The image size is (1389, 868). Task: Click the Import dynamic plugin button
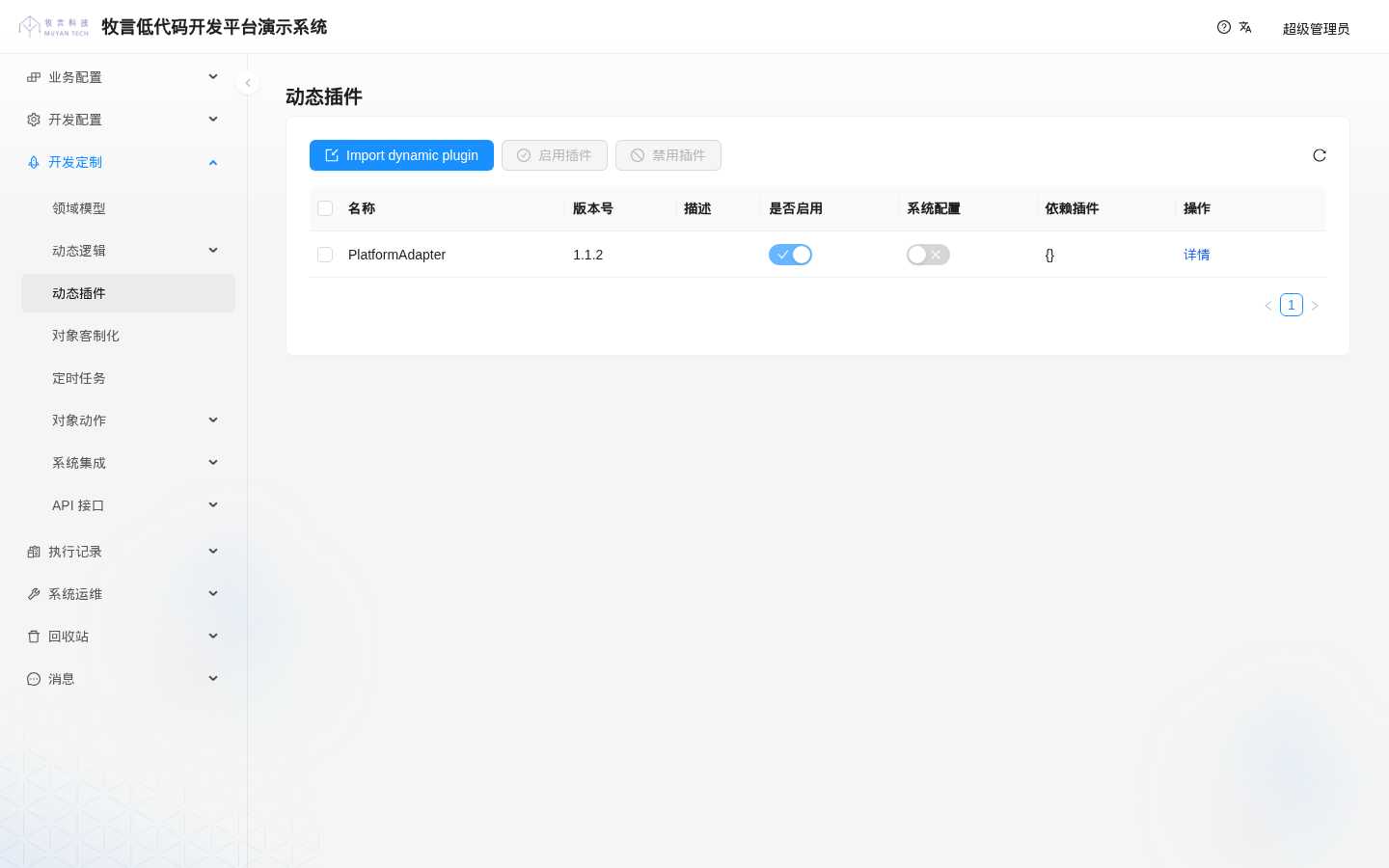401,155
